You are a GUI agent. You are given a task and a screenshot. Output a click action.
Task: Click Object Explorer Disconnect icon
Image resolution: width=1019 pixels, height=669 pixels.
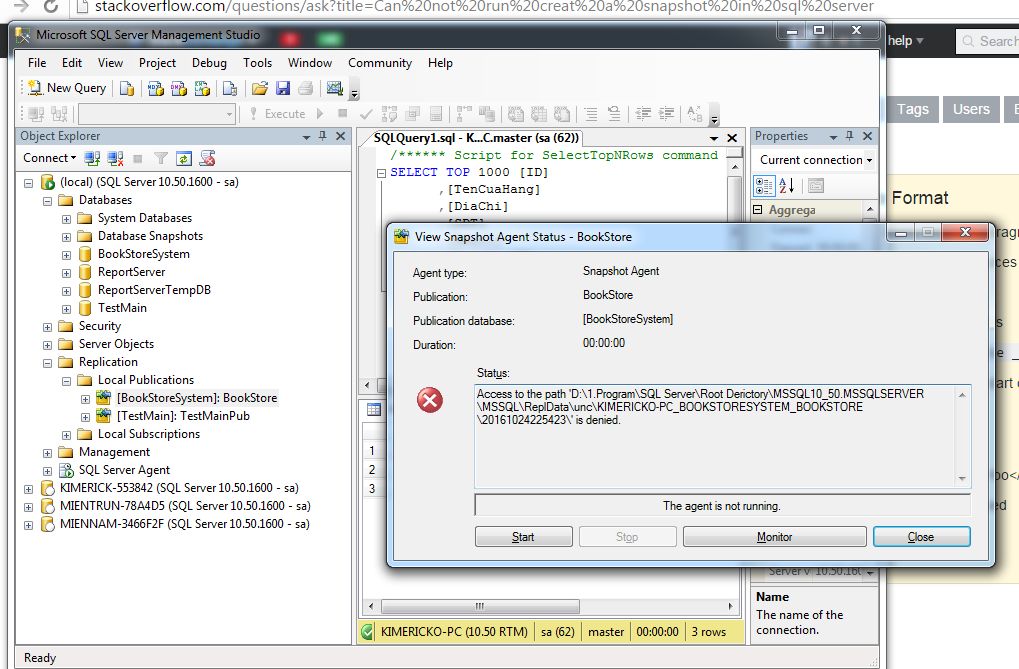coord(116,158)
